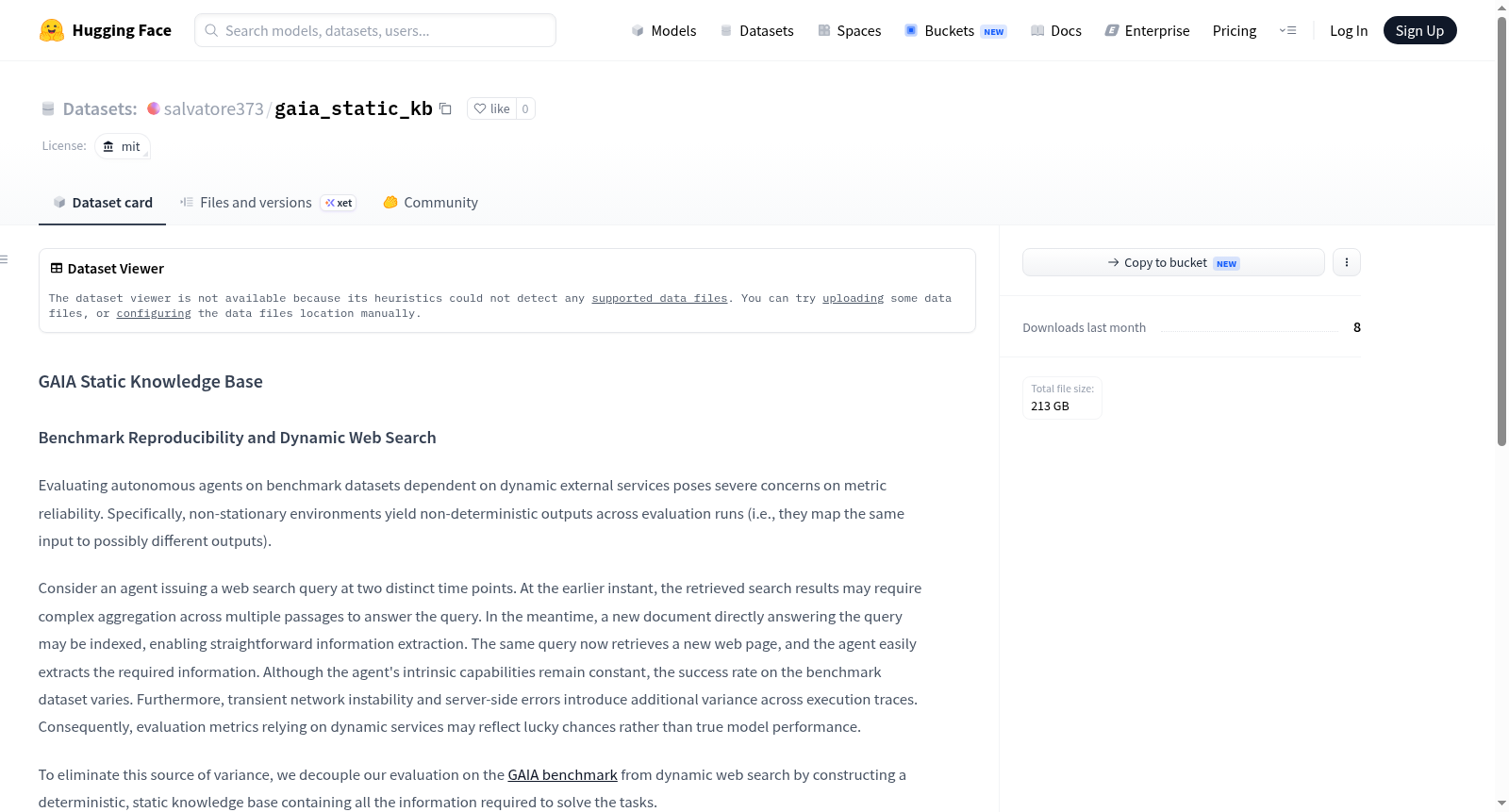This screenshot has height=812, width=1509.
Task: Click the GAIA Static Knowledge Base heading
Action: pyautogui.click(x=150, y=382)
